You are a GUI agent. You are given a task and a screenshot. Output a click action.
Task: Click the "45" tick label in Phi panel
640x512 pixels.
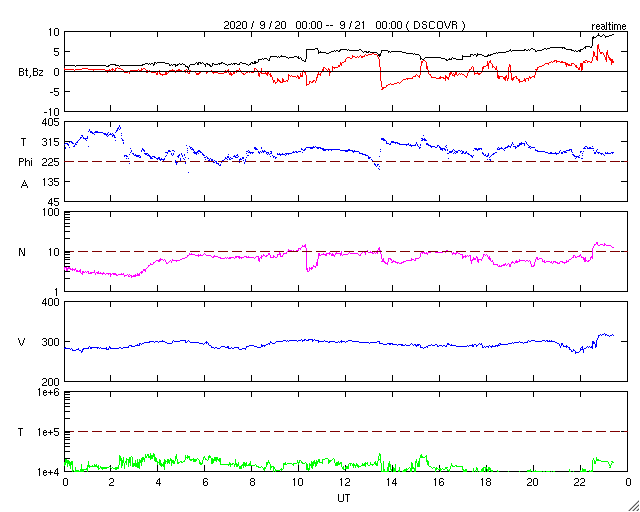pos(53,202)
